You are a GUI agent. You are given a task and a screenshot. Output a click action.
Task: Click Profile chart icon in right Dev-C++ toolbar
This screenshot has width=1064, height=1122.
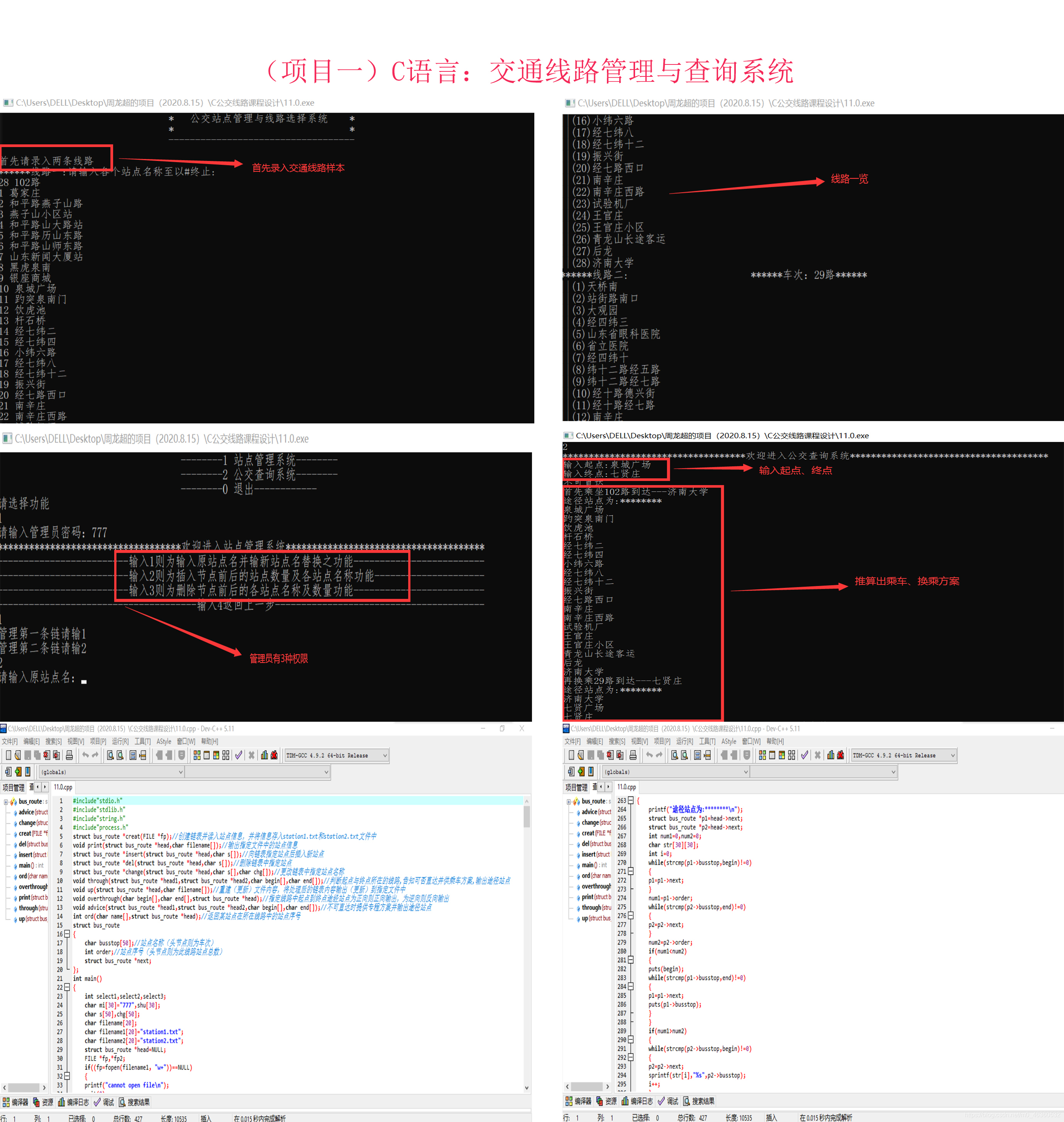(x=831, y=755)
